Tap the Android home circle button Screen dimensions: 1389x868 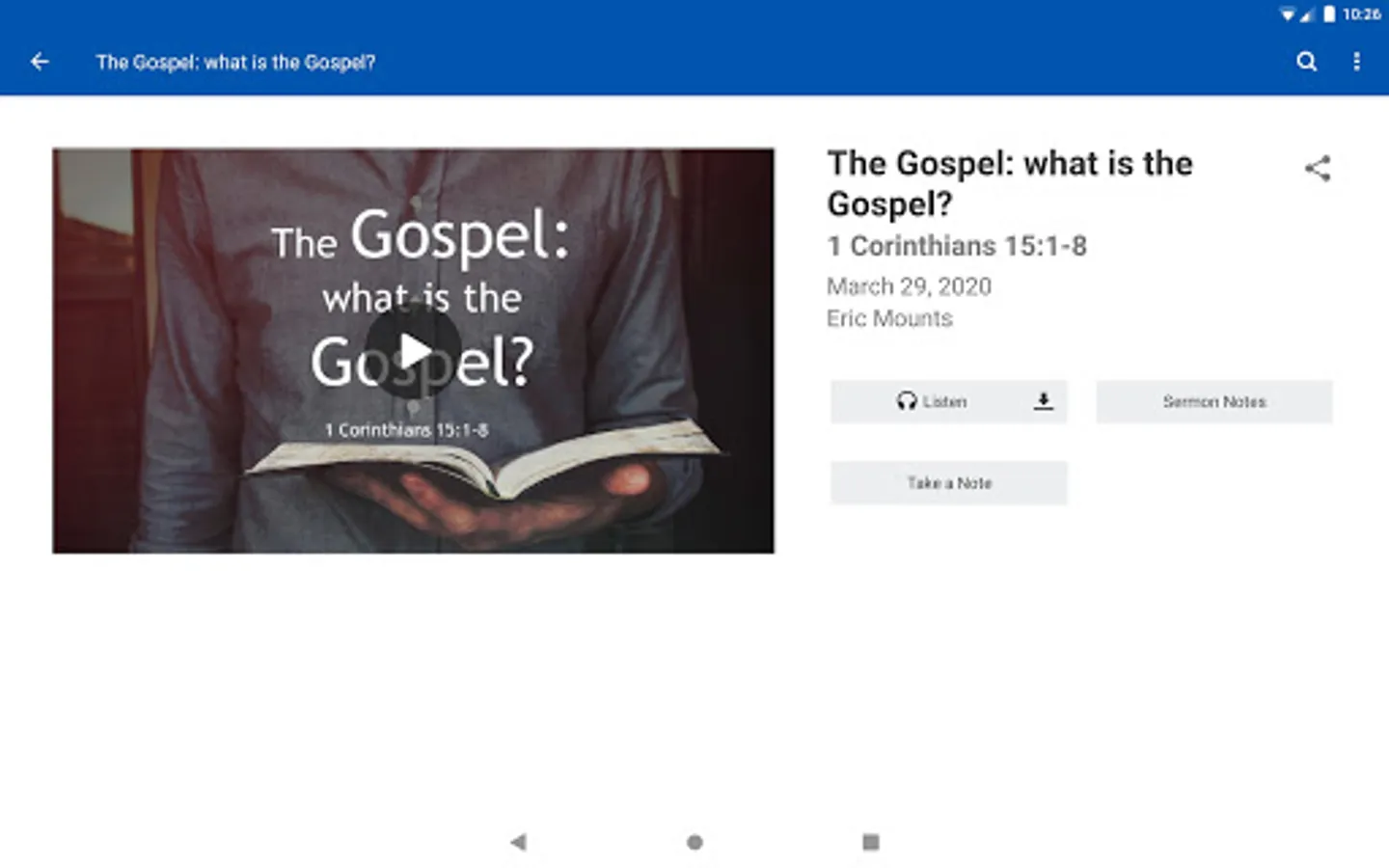coord(694,842)
